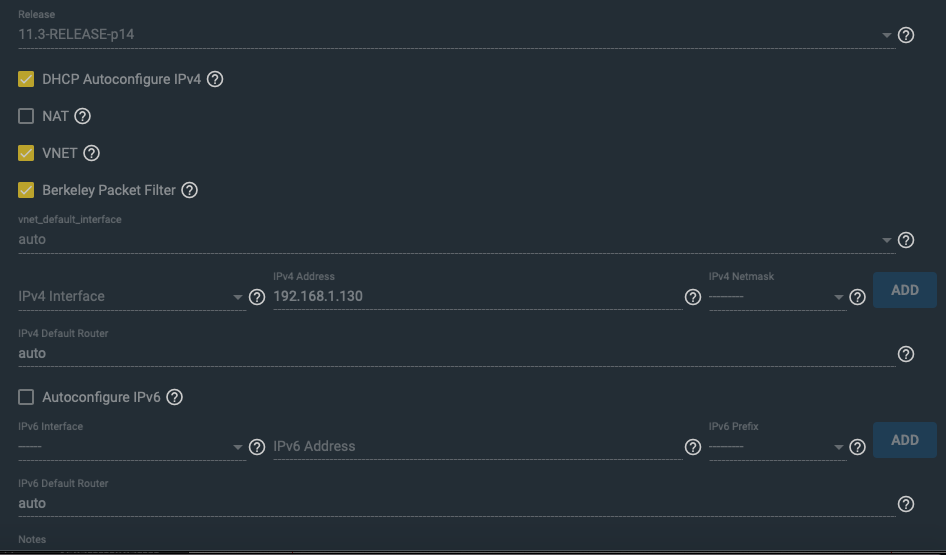Show help for DHCP Autoconfigure IPv4

point(215,79)
